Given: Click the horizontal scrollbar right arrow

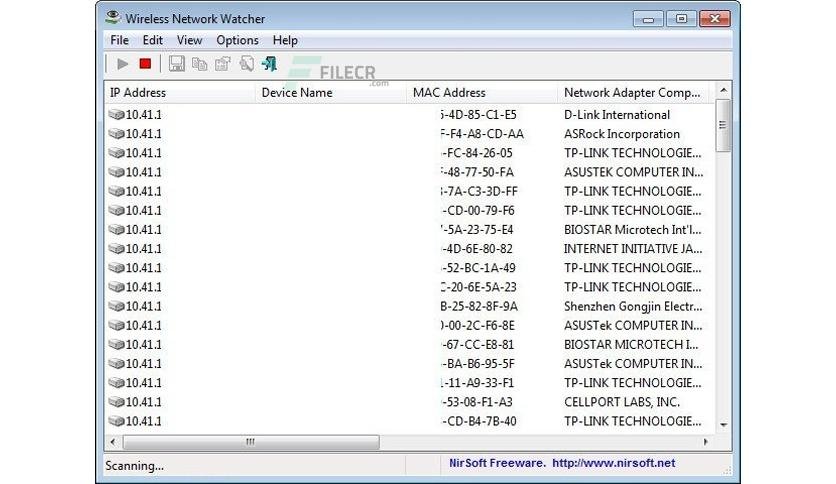Looking at the screenshot, I should click(x=706, y=442).
